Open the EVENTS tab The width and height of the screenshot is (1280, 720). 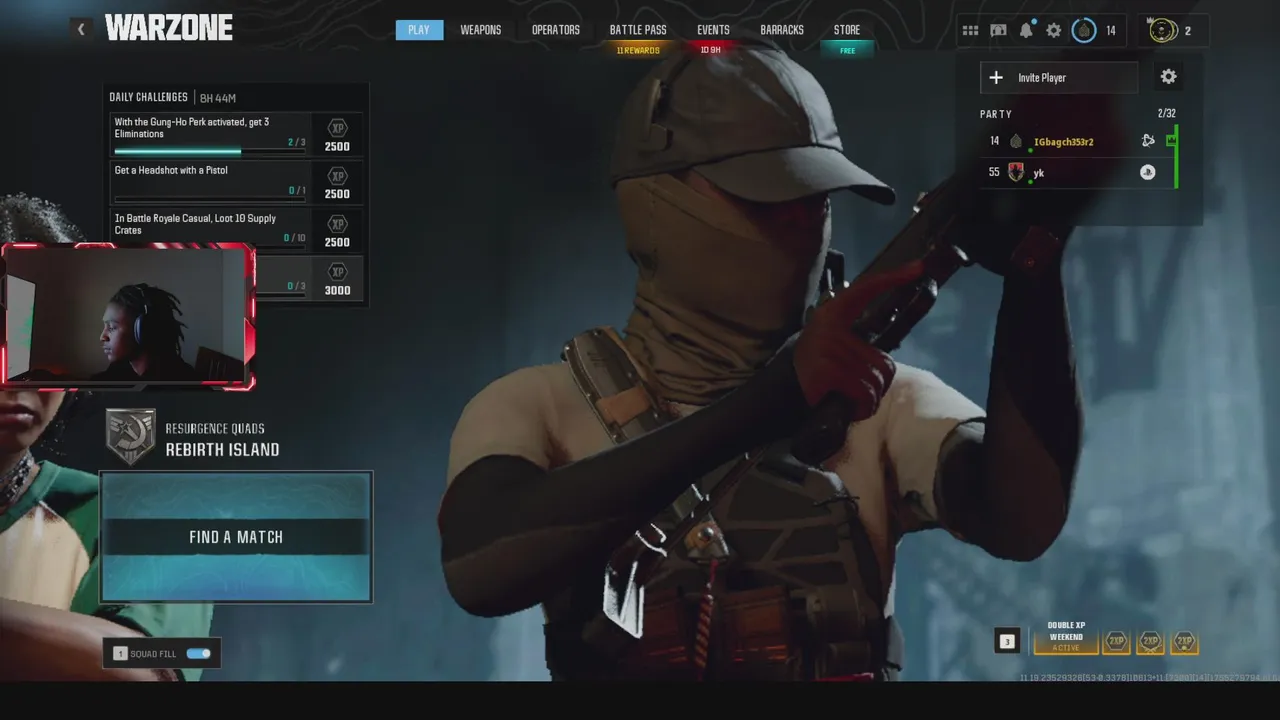click(x=713, y=30)
